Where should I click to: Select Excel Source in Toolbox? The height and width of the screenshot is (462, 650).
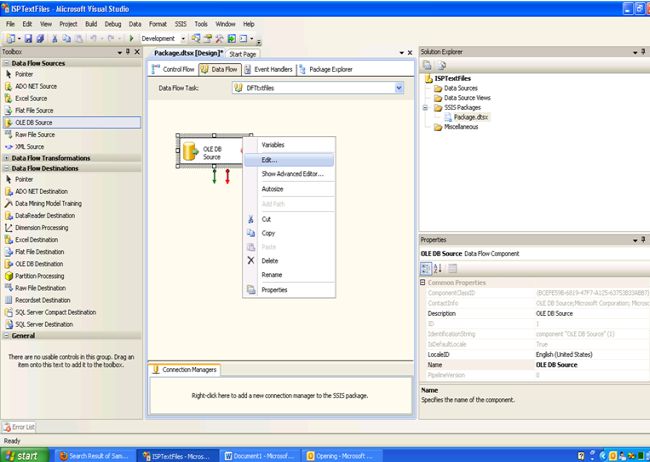[31, 98]
